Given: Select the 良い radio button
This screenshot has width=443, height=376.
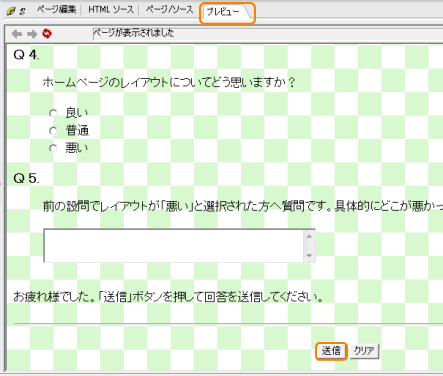Looking at the screenshot, I should pyautogui.click(x=53, y=113).
